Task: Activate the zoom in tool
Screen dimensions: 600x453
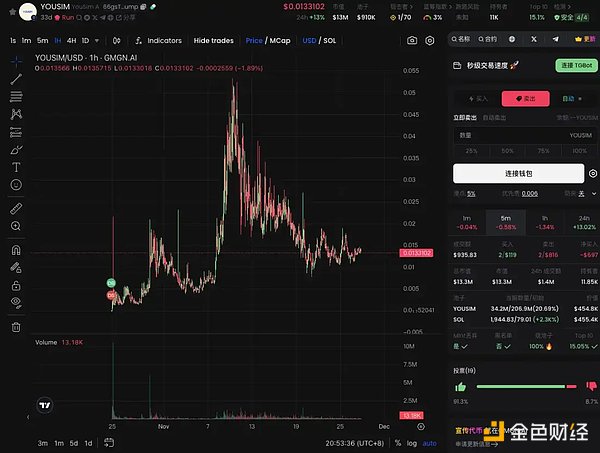Action: [16, 226]
